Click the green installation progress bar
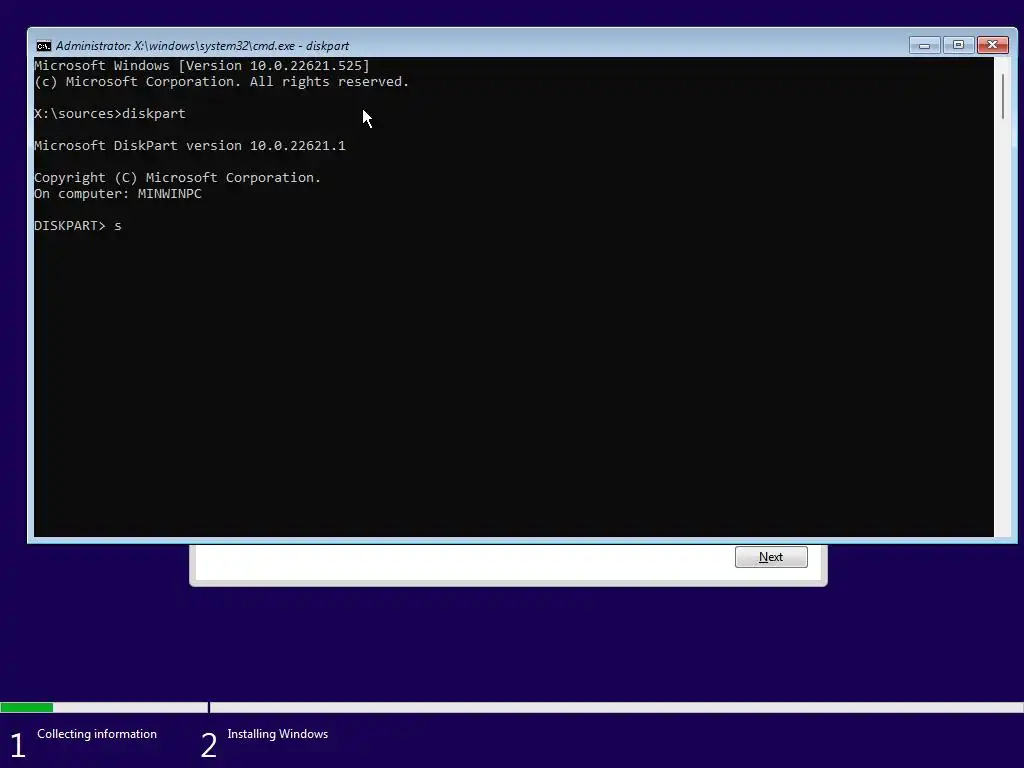Image resolution: width=1024 pixels, height=768 pixels. pyautogui.click(x=27, y=707)
